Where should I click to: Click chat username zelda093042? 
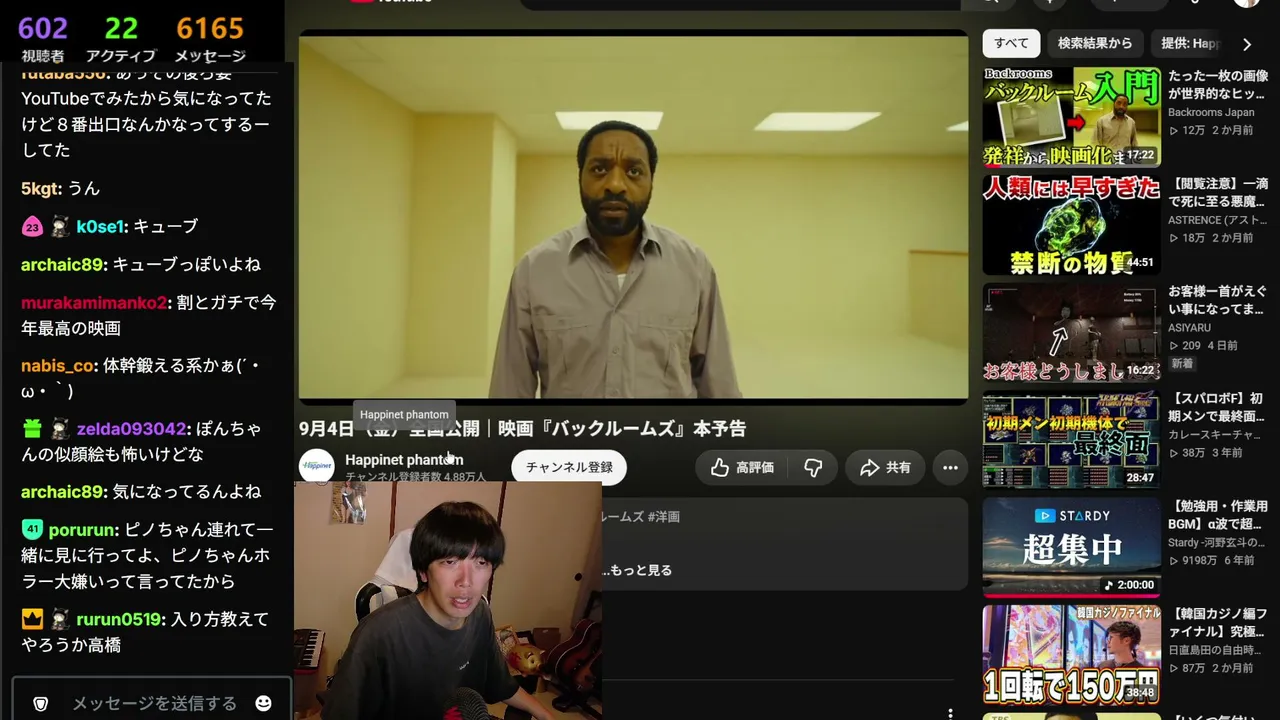[x=131, y=429]
